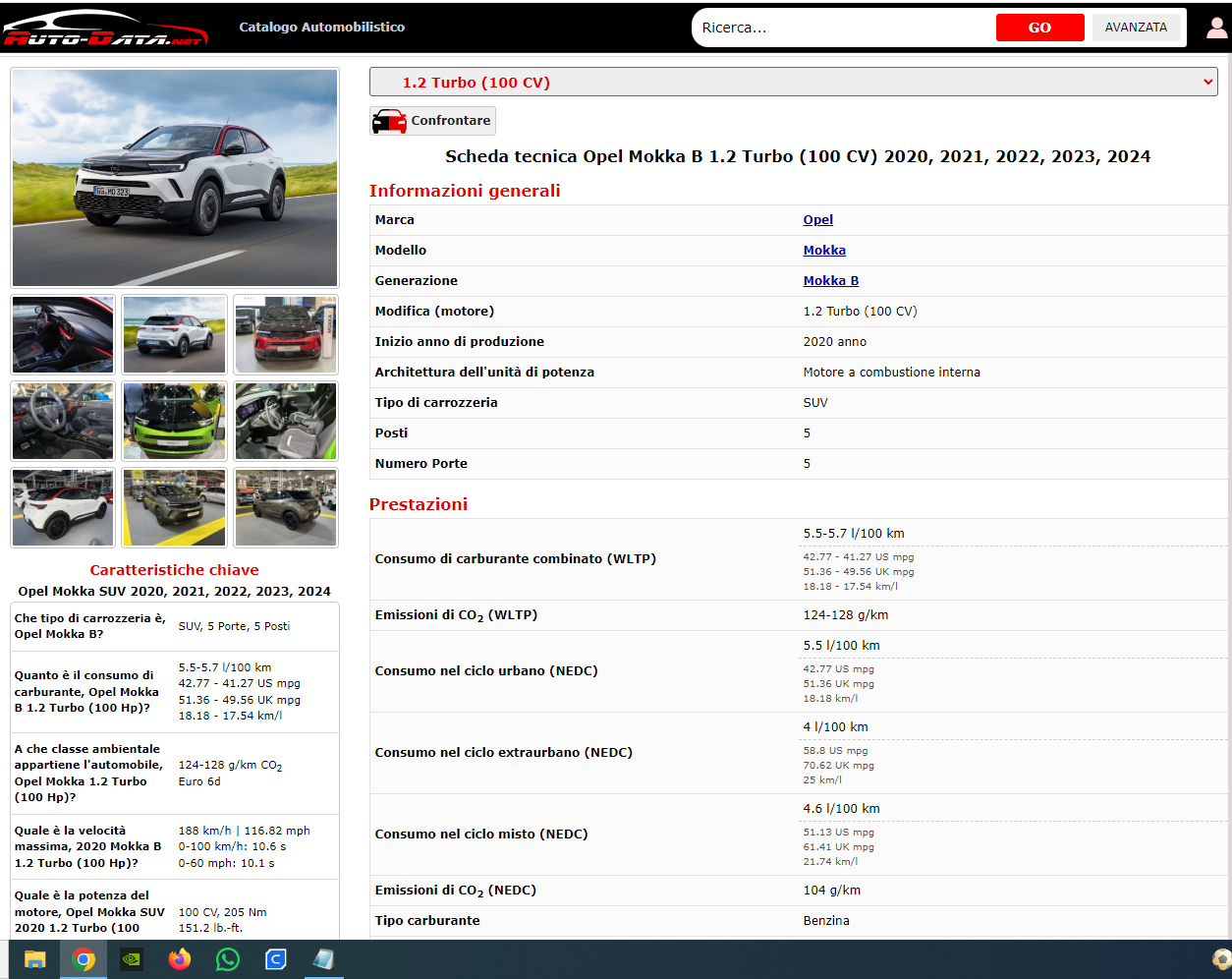Image resolution: width=1232 pixels, height=979 pixels.
Task: Open the blue C app in the taskbar
Action: point(276,959)
